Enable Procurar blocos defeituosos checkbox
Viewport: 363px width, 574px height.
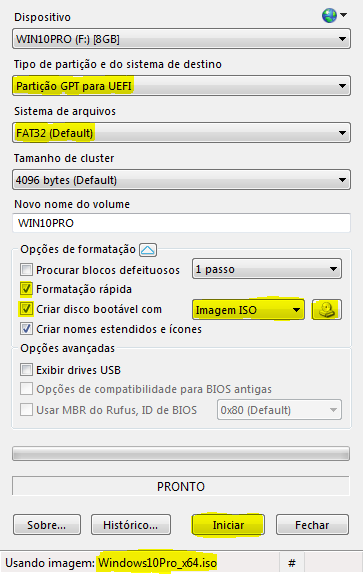26,270
